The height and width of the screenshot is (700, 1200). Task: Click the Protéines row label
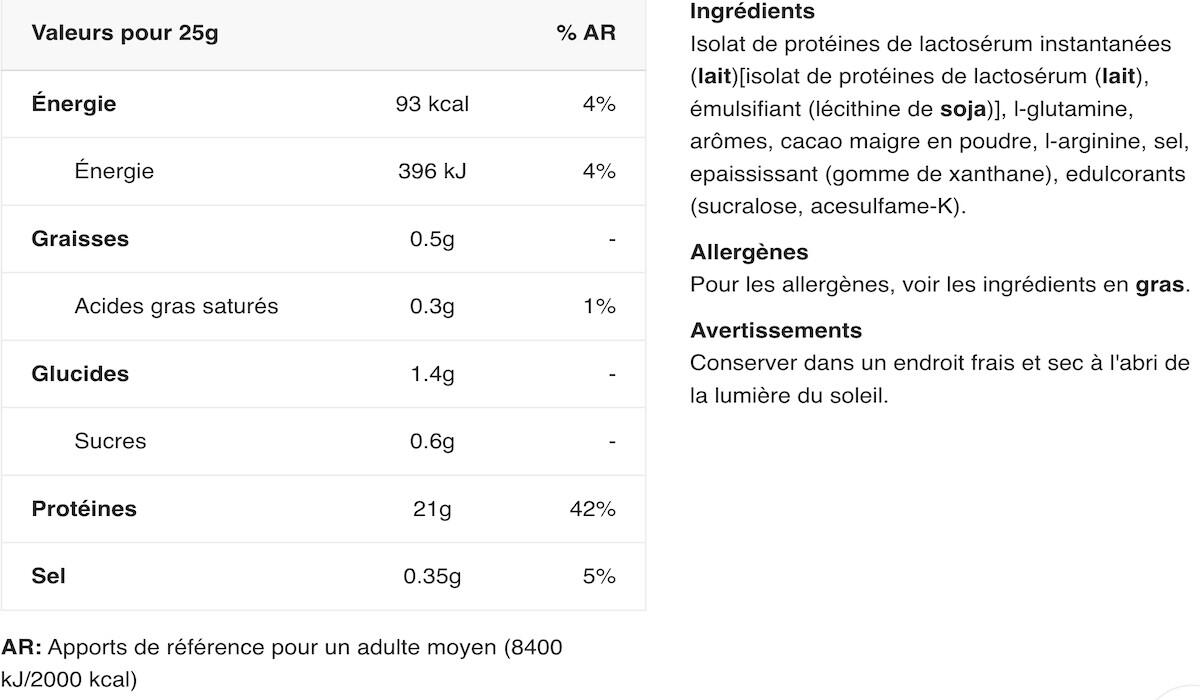(84, 509)
